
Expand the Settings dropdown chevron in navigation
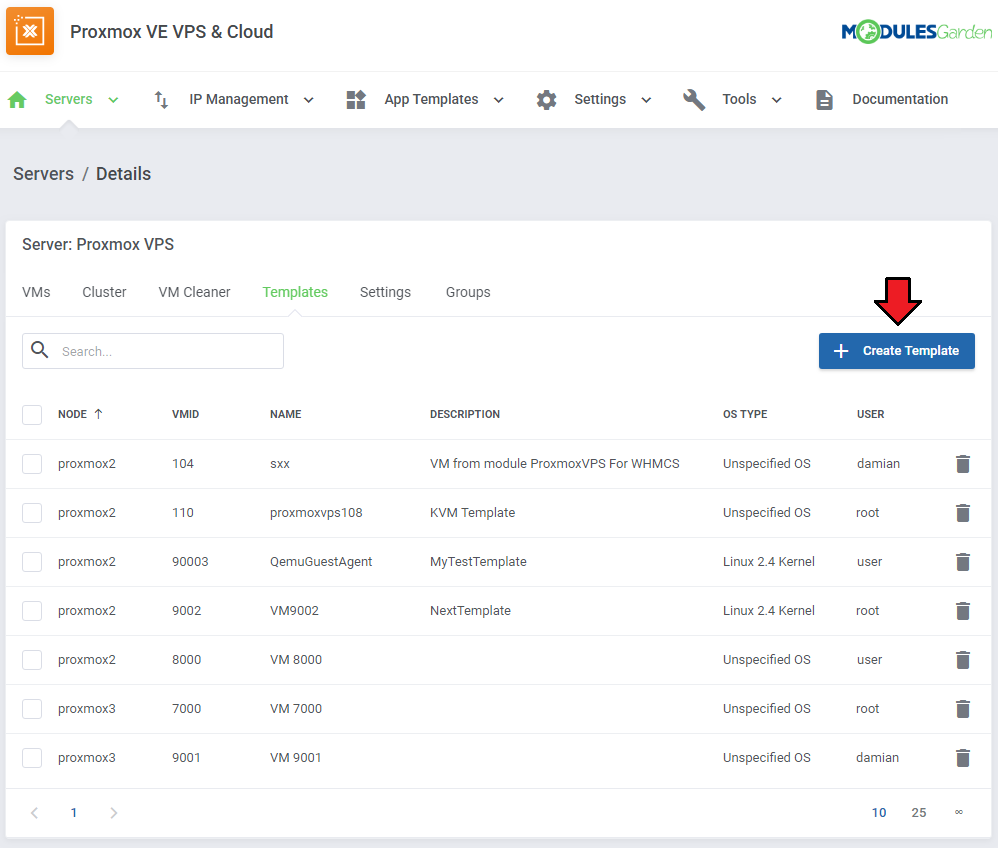click(x=646, y=100)
